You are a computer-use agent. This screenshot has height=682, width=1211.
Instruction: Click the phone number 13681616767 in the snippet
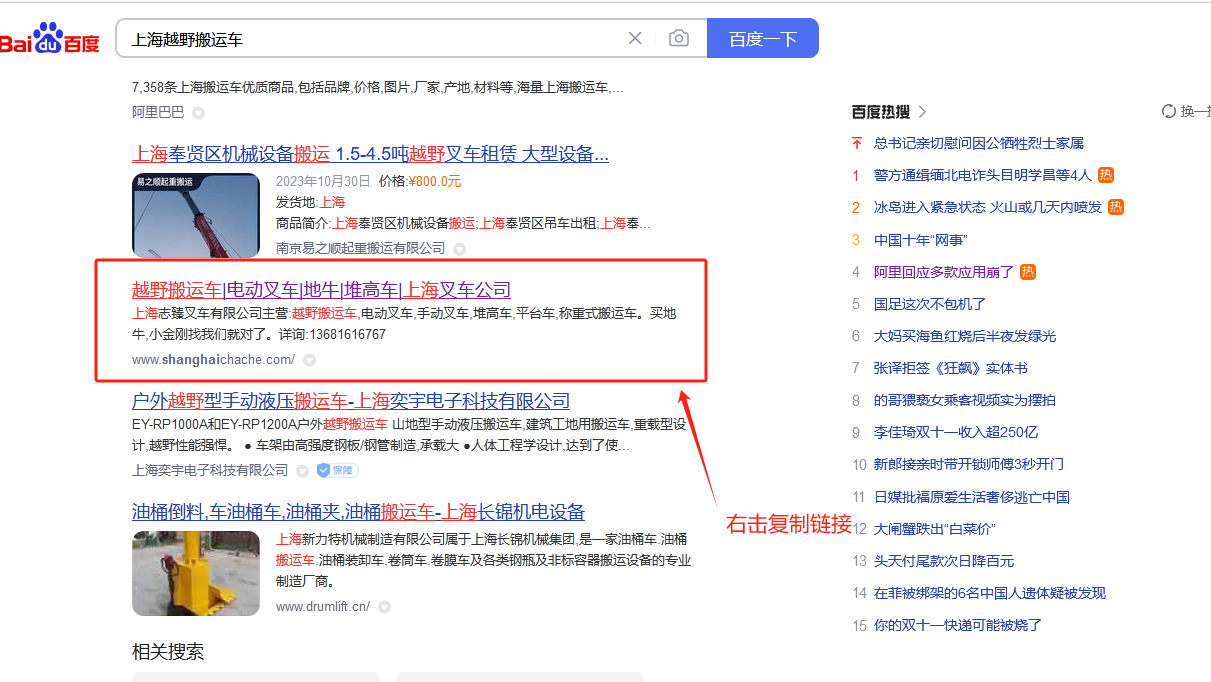click(x=347, y=334)
